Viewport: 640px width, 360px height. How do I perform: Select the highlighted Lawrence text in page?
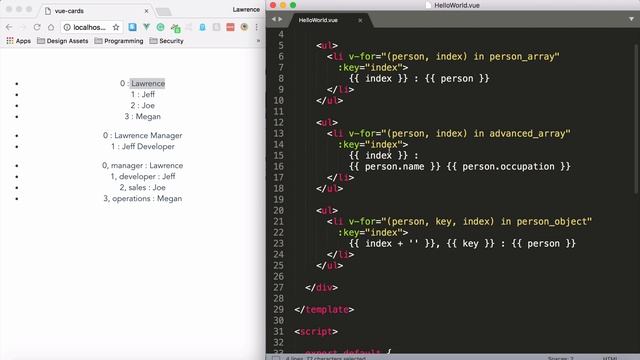148,83
